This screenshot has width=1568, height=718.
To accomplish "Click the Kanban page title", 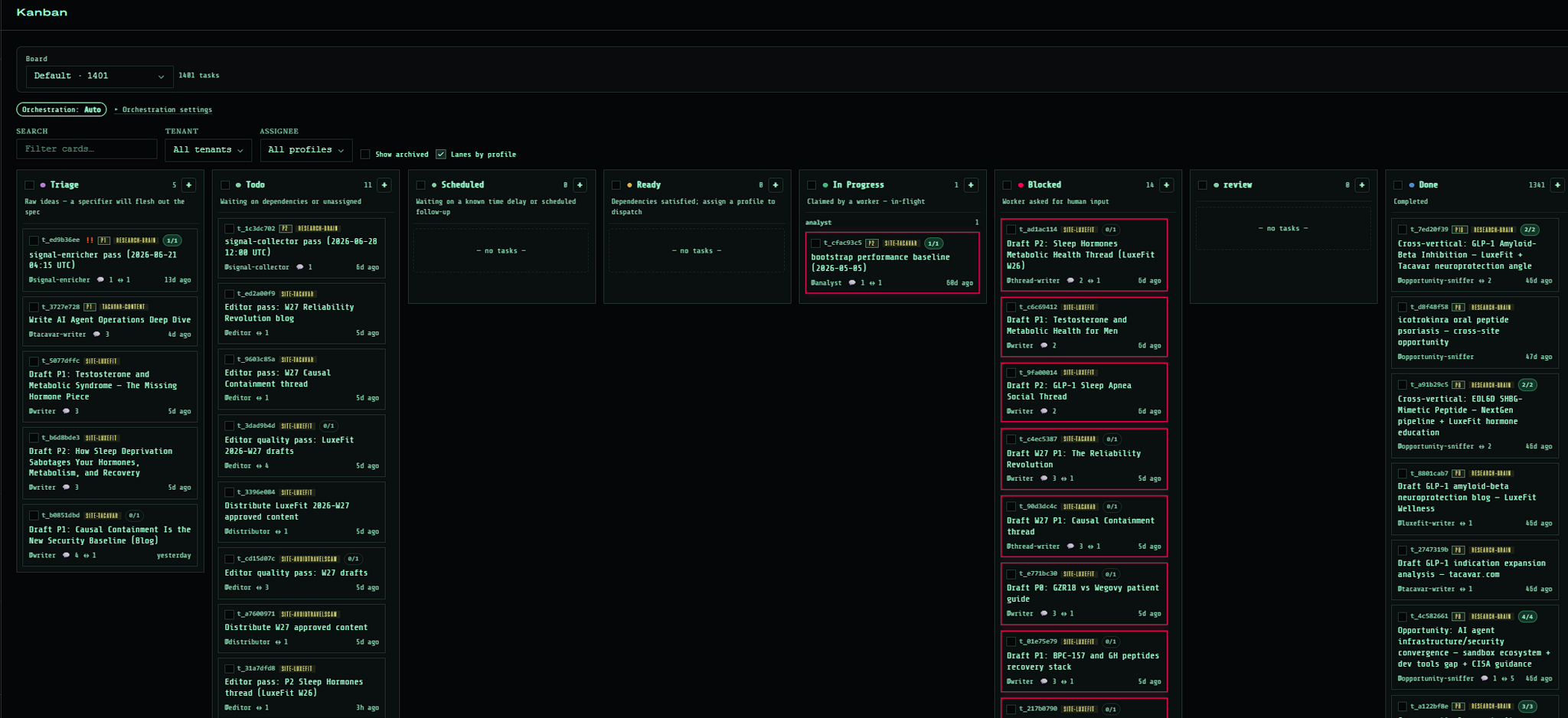I will pos(42,12).
